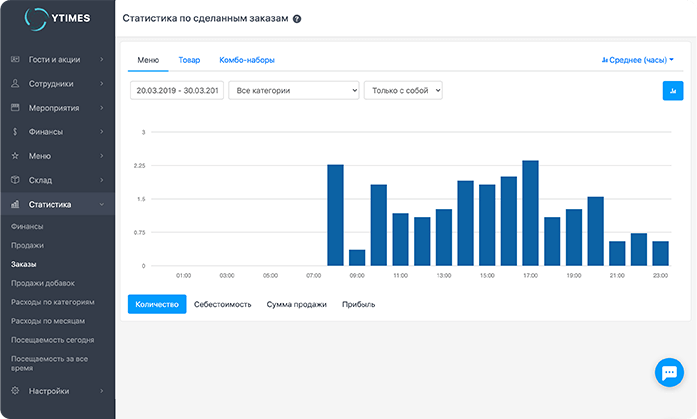Open the Все категории dropdown
This screenshot has height=419, width=697.
[x=293, y=91]
